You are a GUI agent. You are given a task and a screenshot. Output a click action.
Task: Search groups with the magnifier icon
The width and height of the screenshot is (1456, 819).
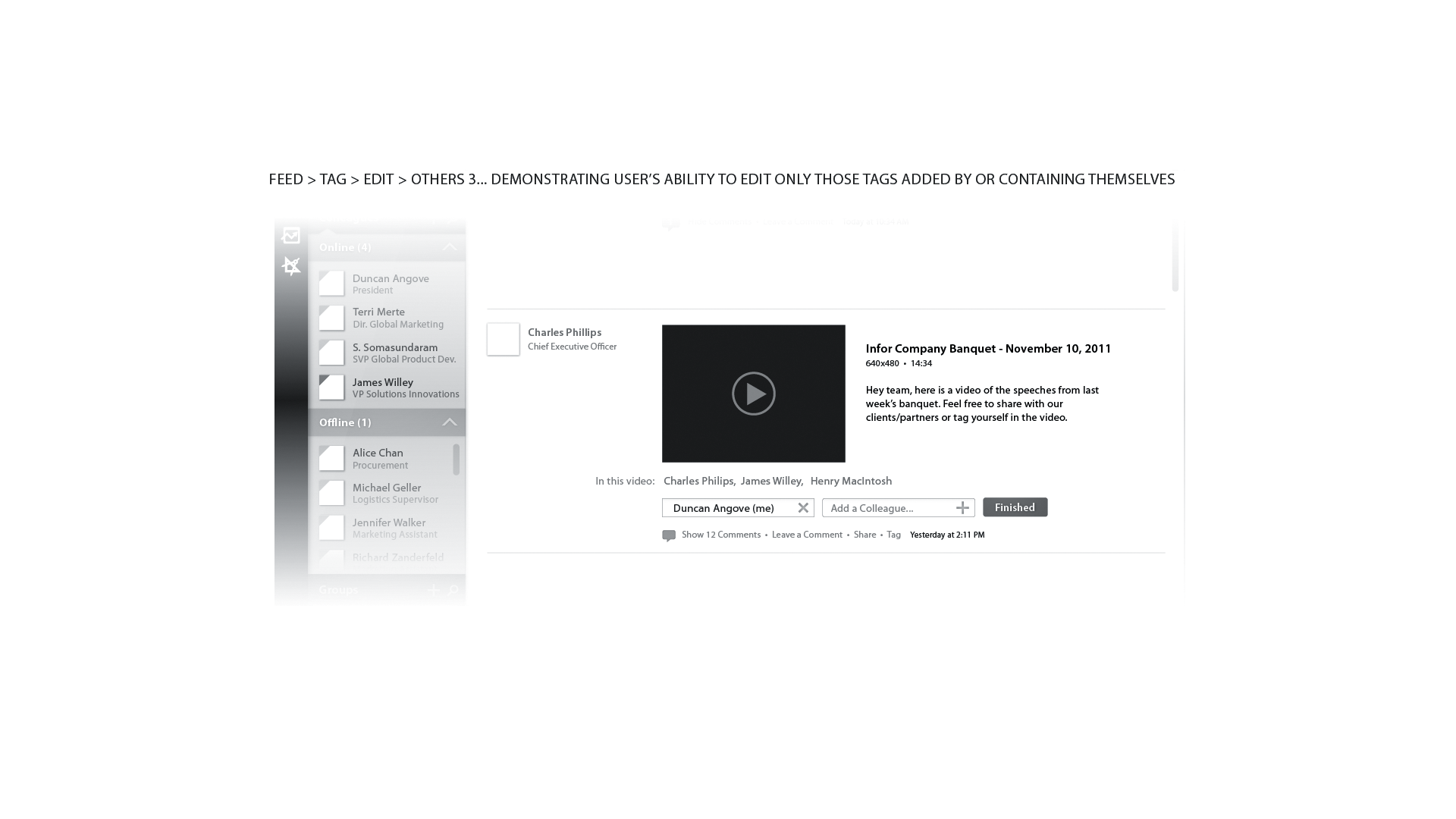click(x=453, y=590)
